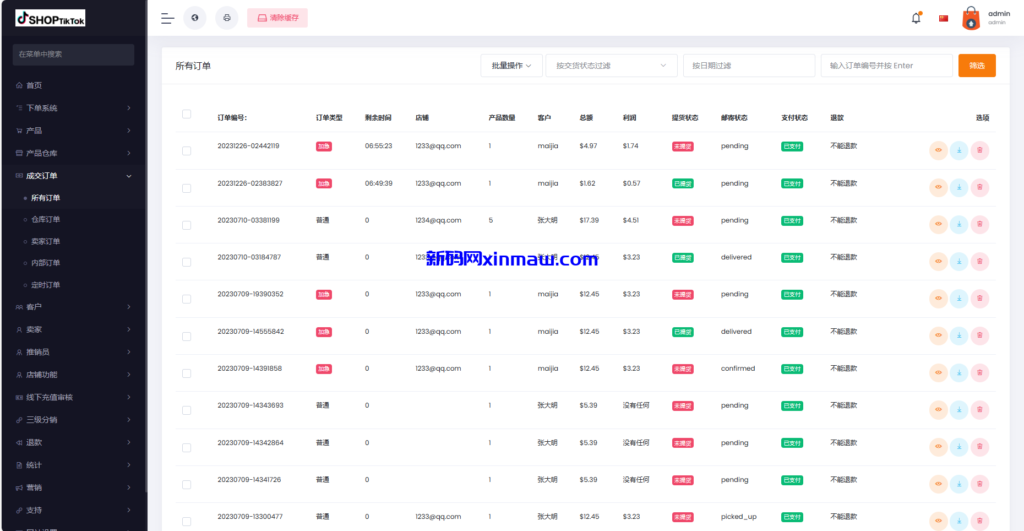Open the admin profile avatar

coord(971,18)
